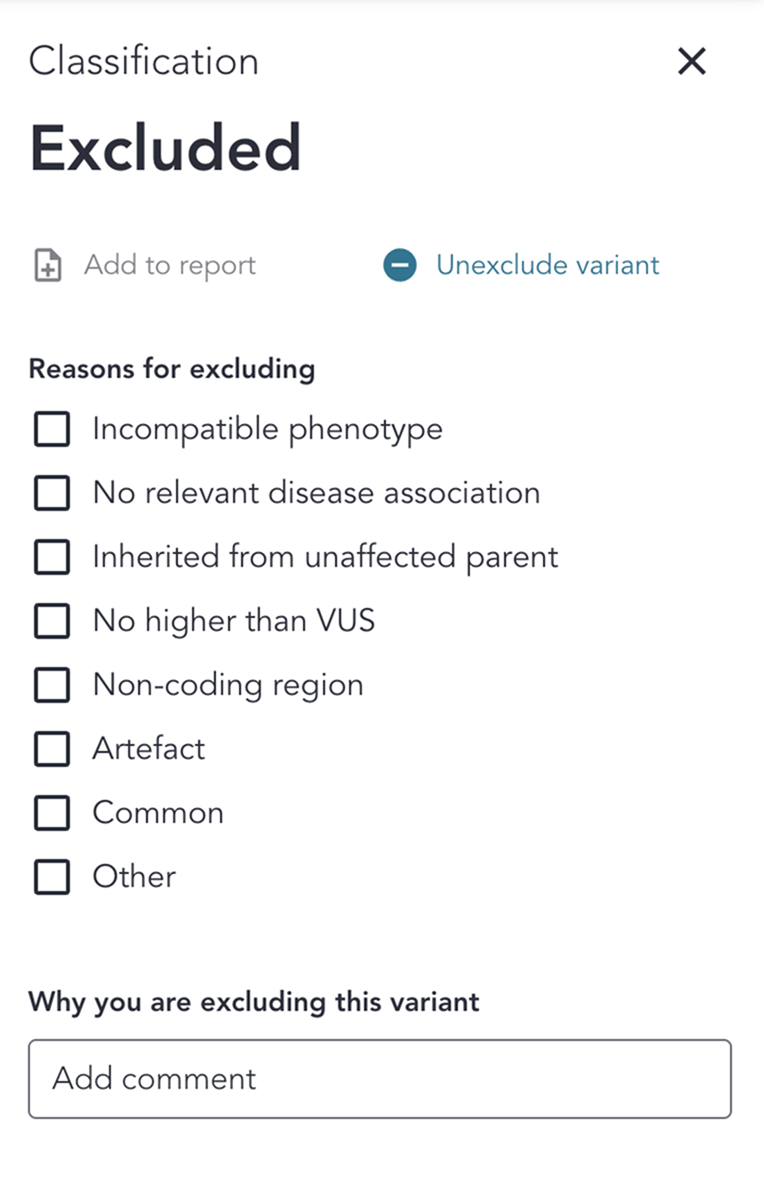Image resolution: width=764 pixels, height=1189 pixels.
Task: Click the Artefact label text
Action: tap(148, 748)
